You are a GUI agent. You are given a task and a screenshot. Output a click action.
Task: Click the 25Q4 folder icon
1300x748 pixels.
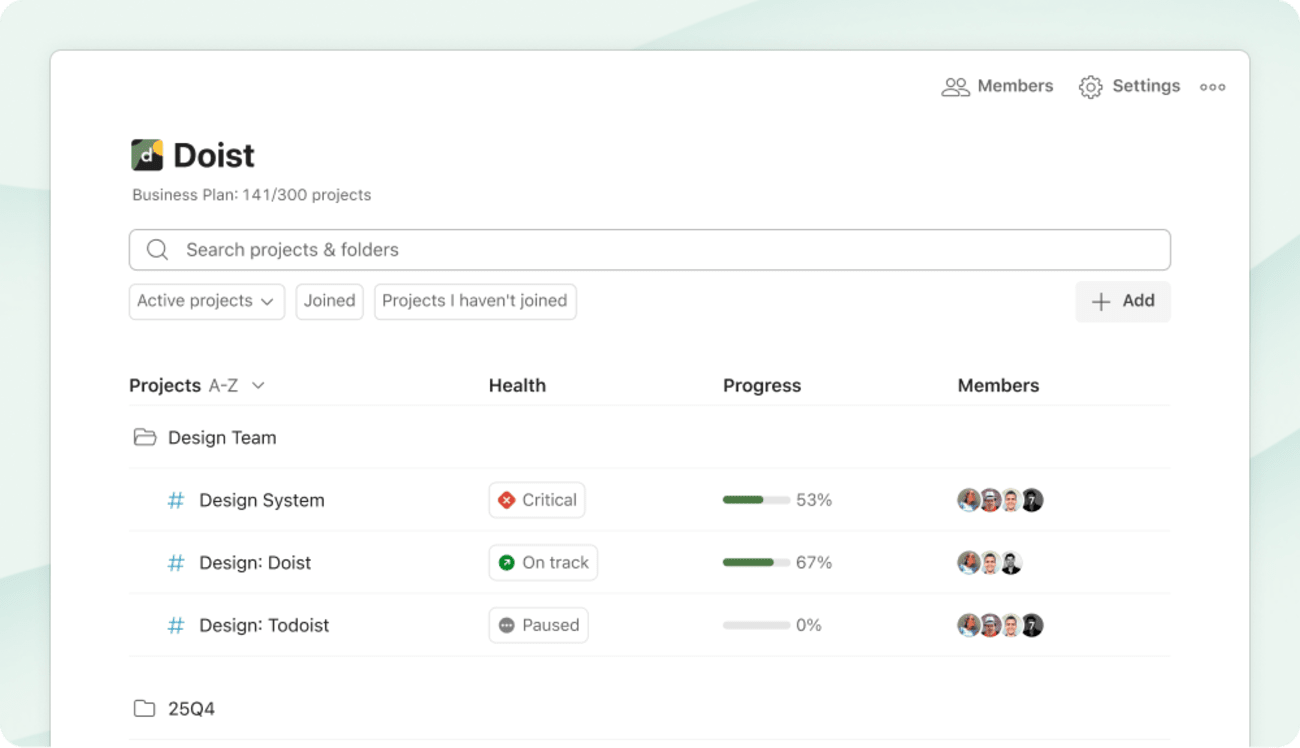pyautogui.click(x=145, y=708)
